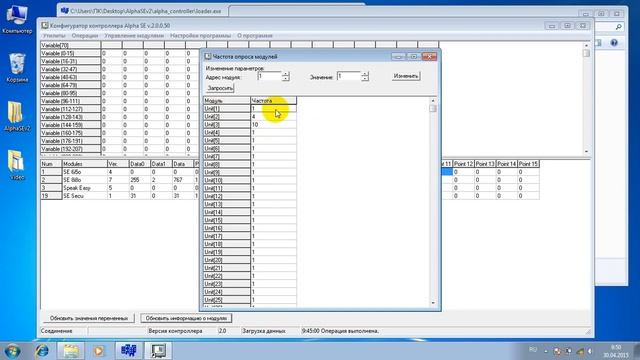Open the Управление модулями menu
640x360 pixels.
[134, 36]
